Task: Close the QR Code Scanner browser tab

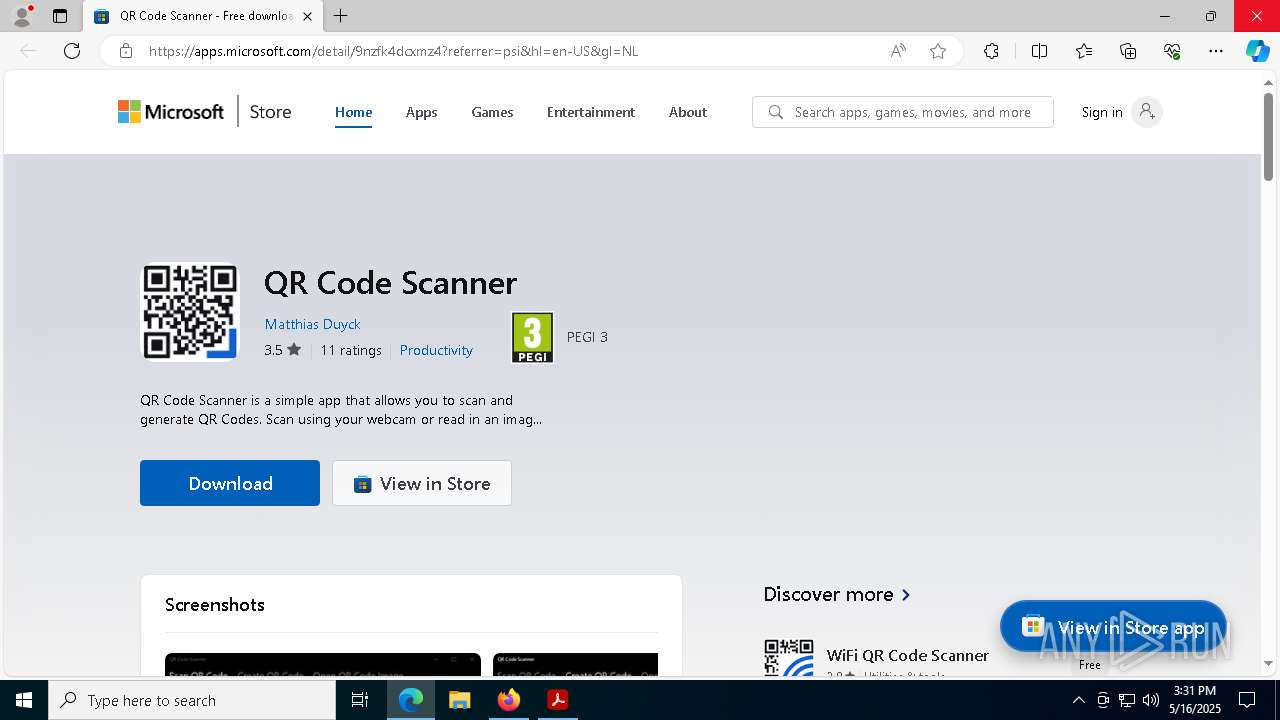Action: [307, 16]
